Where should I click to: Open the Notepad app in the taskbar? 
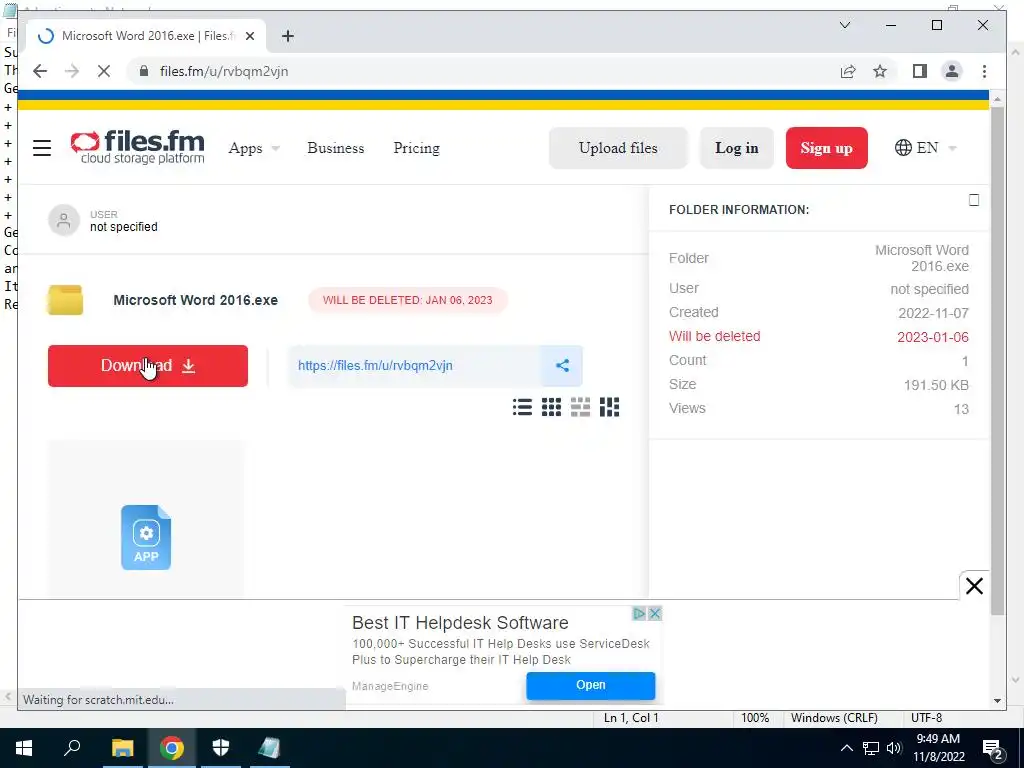270,748
